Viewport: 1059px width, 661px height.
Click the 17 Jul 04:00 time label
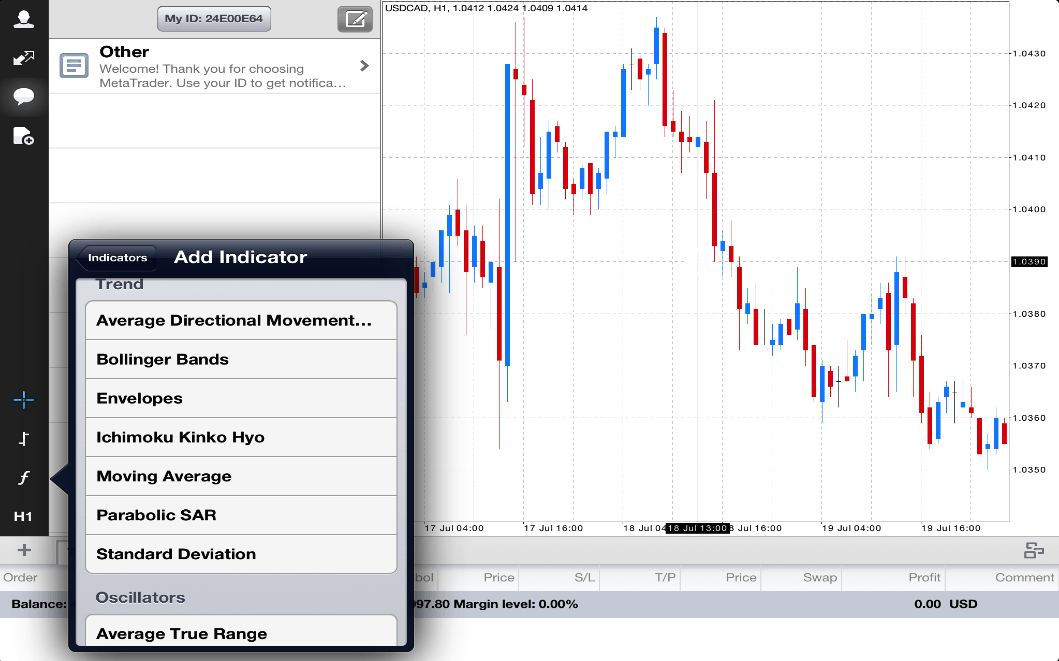point(454,528)
